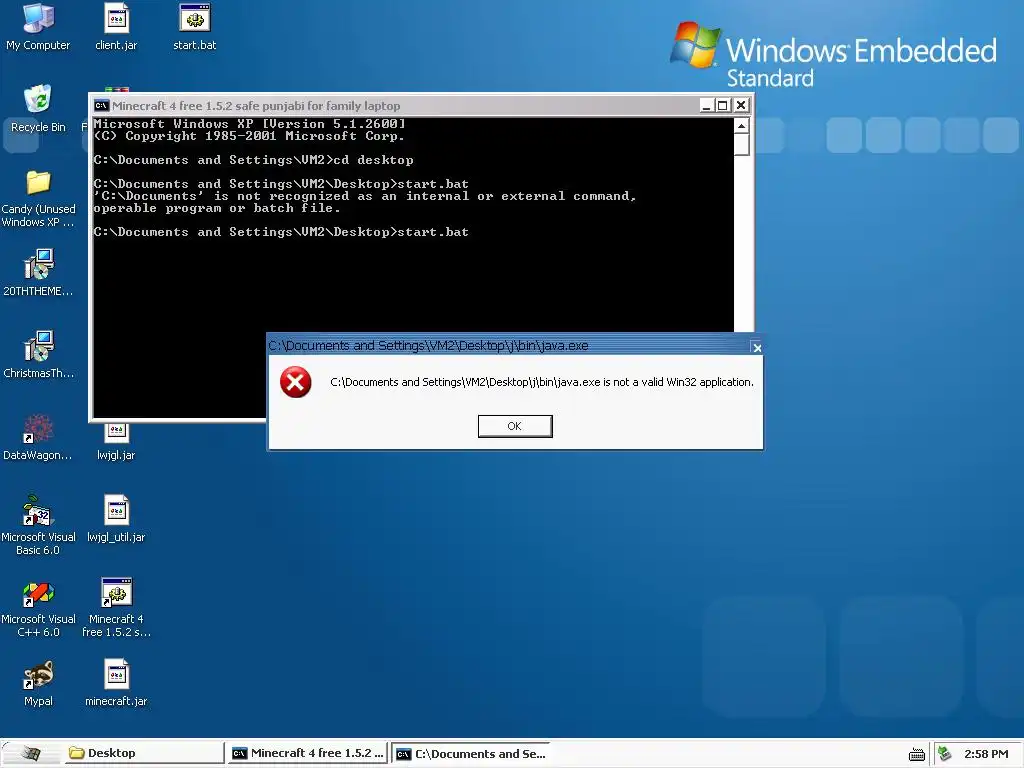The width and height of the screenshot is (1024, 768).
Task: Select the Minecraft 4 free 1.5.2 shortcut
Action: click(116, 608)
